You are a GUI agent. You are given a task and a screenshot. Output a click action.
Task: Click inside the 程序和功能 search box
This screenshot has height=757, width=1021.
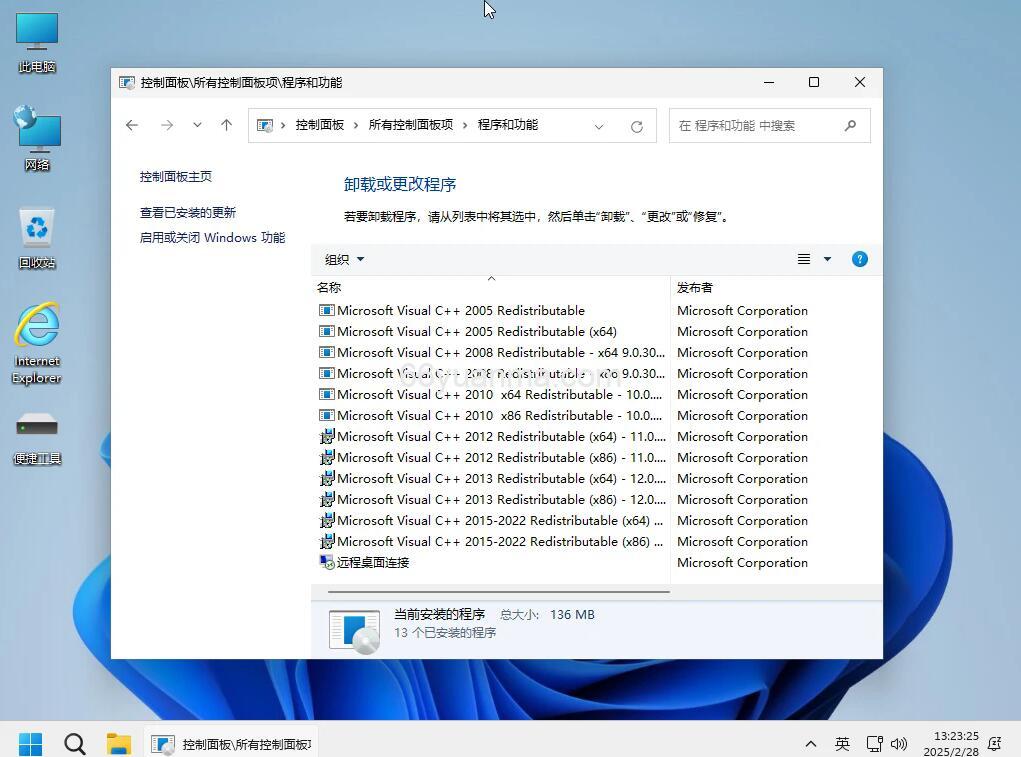point(760,125)
